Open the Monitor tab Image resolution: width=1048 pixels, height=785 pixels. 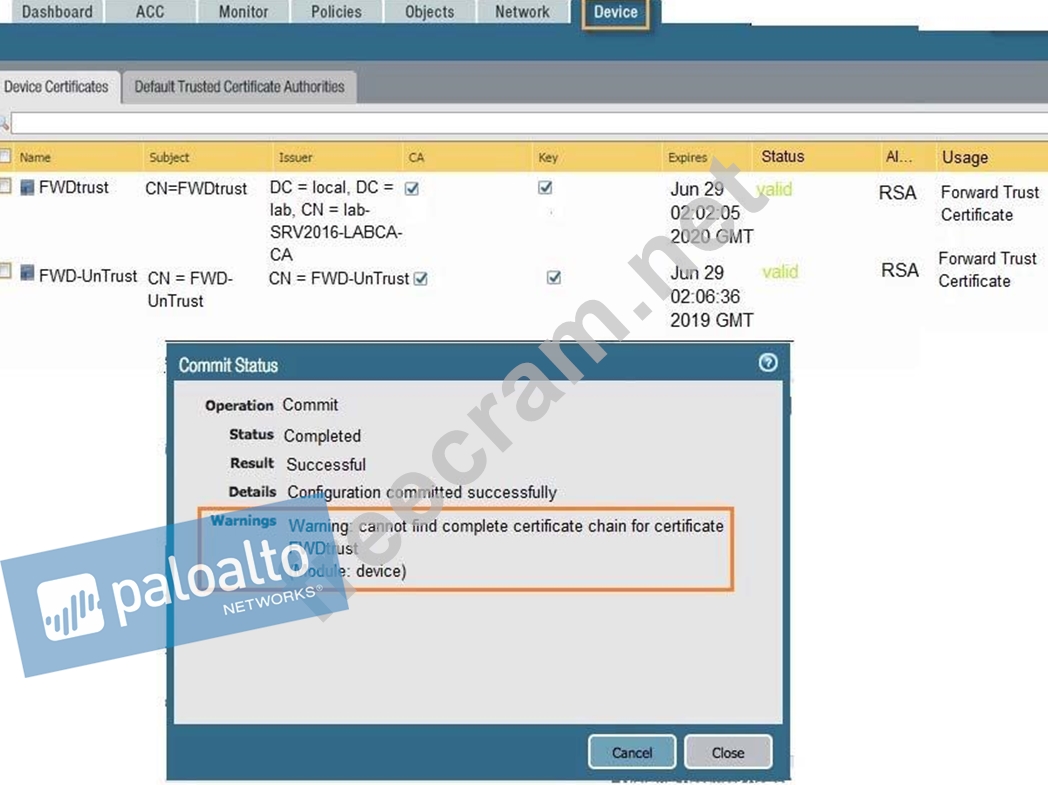243,13
